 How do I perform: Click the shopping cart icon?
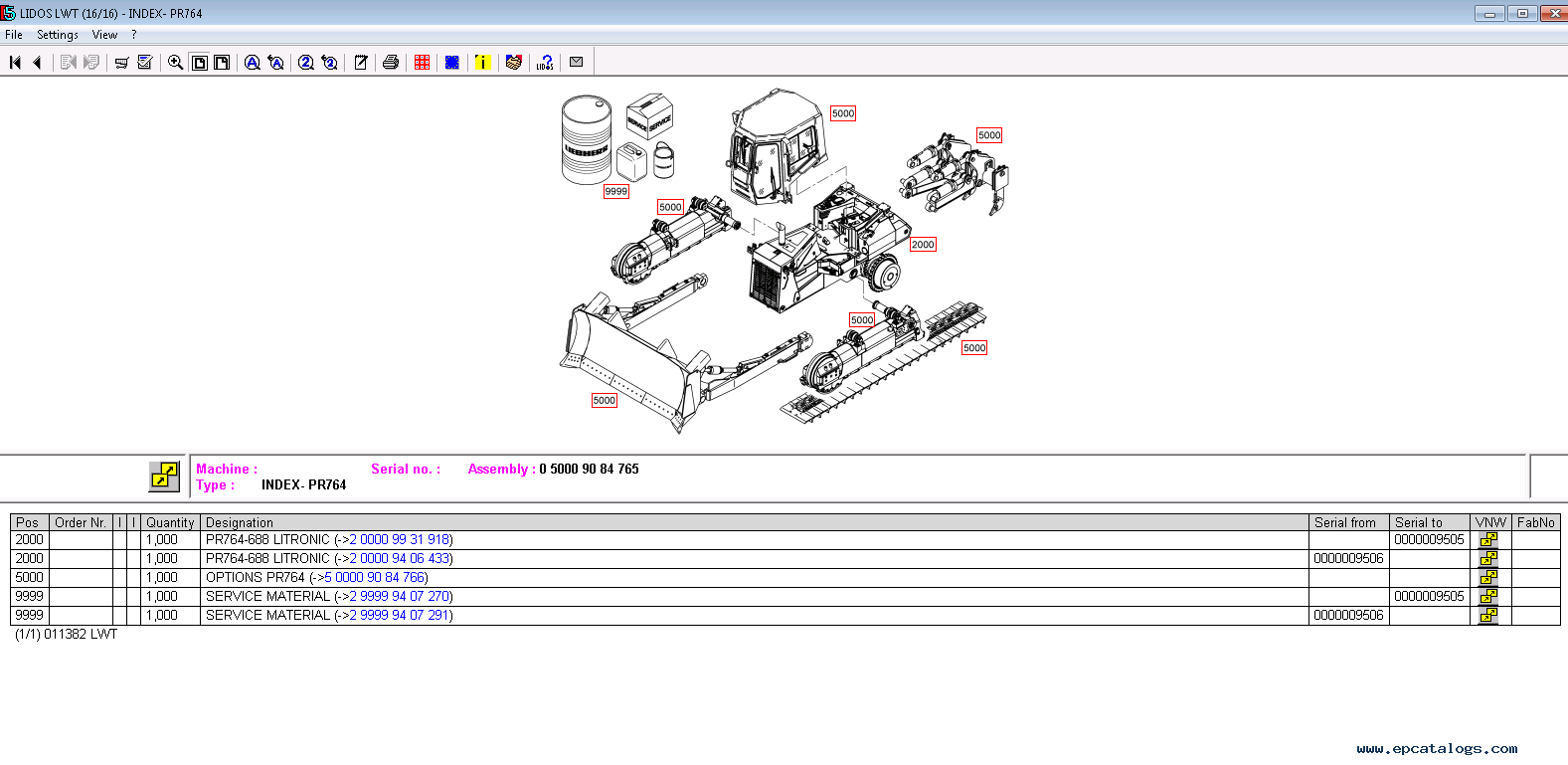pos(121,62)
